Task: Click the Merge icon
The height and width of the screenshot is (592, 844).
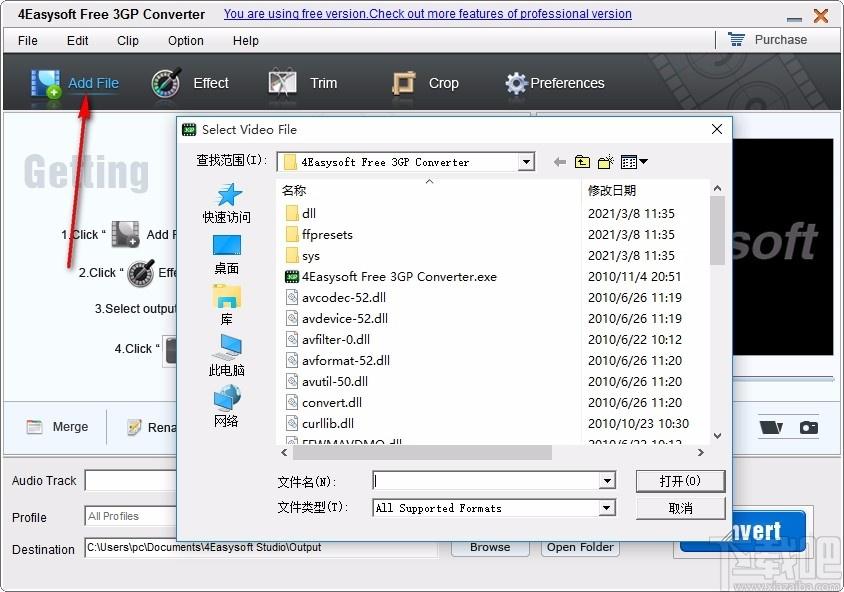Action: pos(34,427)
